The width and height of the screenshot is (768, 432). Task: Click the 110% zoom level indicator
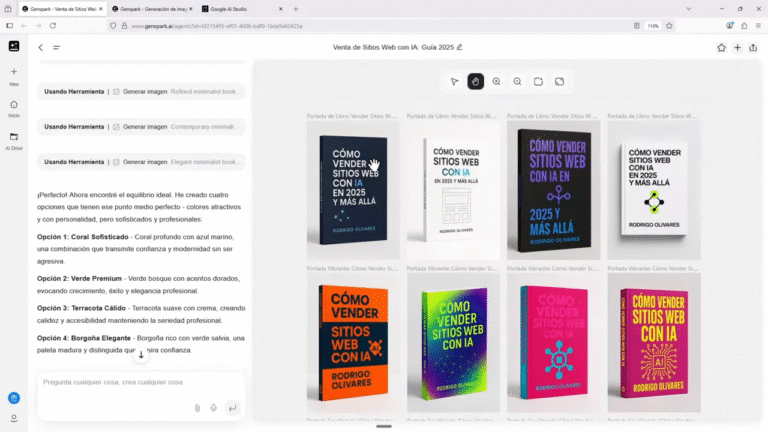pos(653,26)
